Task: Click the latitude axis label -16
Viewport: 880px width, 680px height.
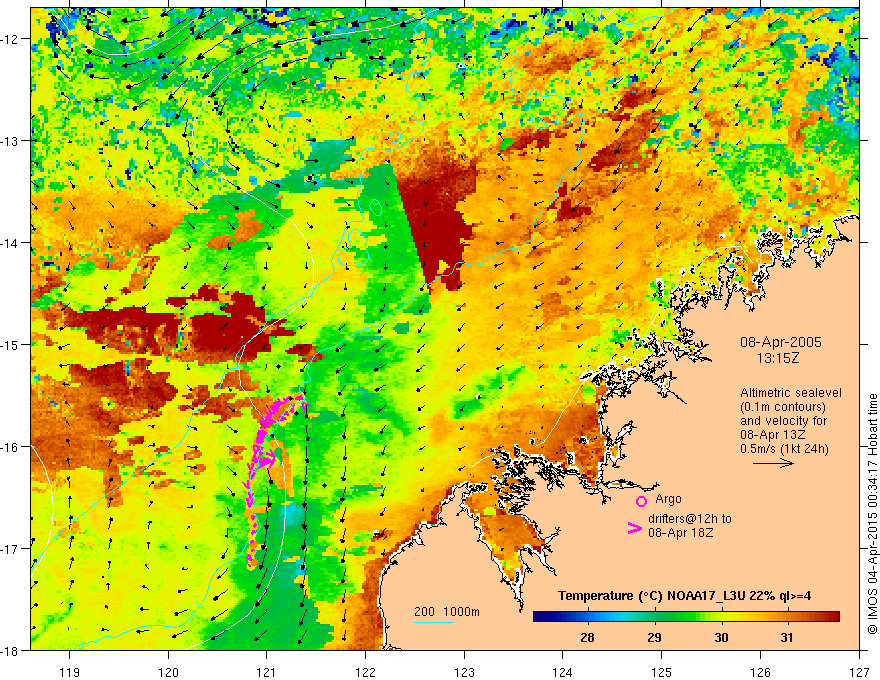Action: point(11,447)
